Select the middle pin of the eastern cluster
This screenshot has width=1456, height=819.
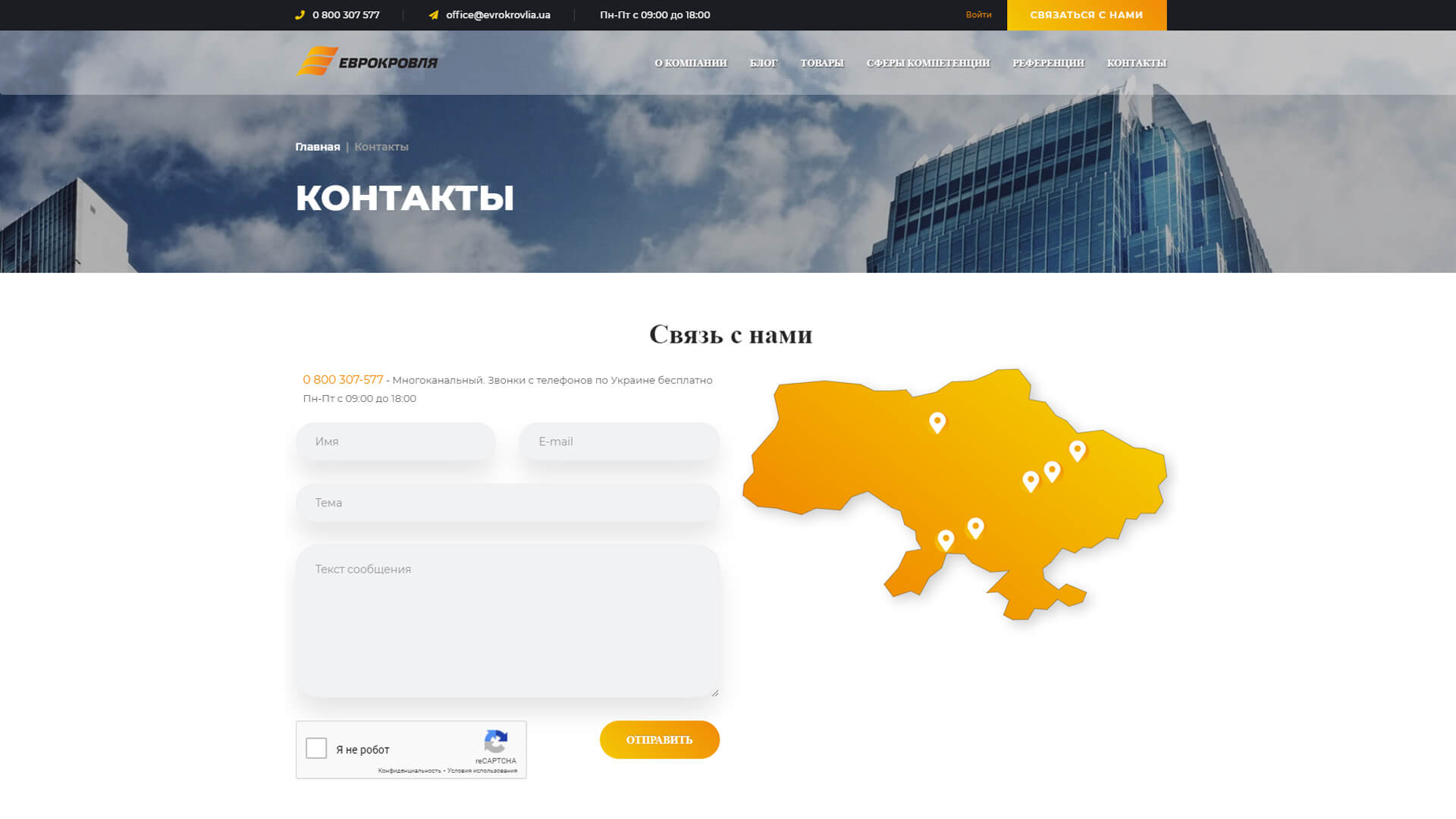click(1052, 472)
